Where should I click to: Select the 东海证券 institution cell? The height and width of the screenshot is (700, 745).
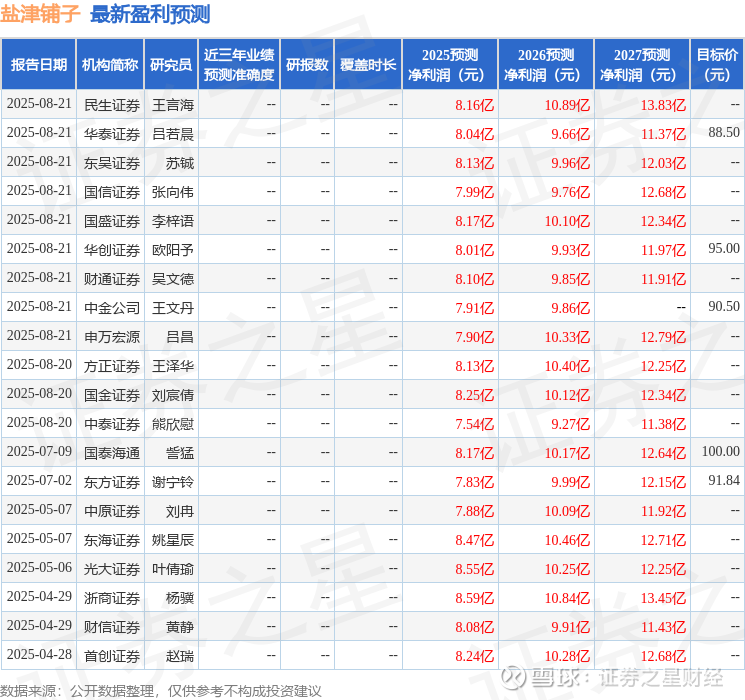pyautogui.click(x=112, y=540)
